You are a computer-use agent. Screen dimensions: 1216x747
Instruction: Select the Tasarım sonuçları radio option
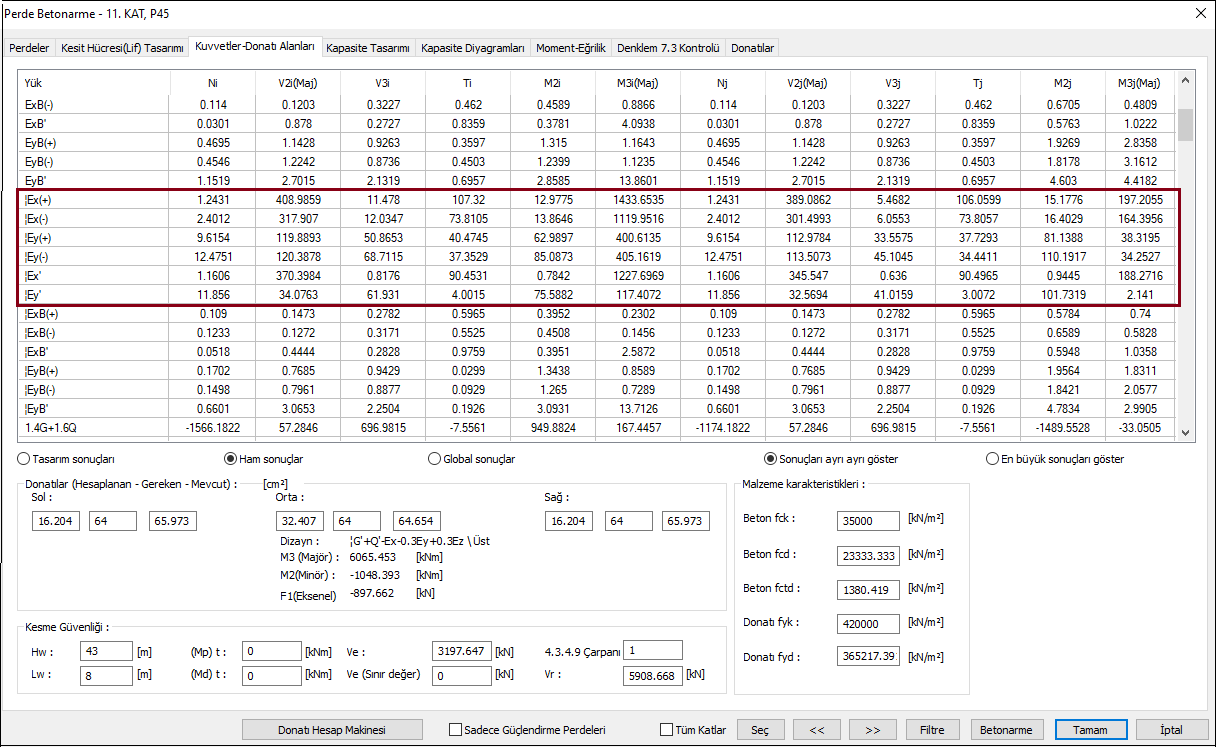pos(24,459)
